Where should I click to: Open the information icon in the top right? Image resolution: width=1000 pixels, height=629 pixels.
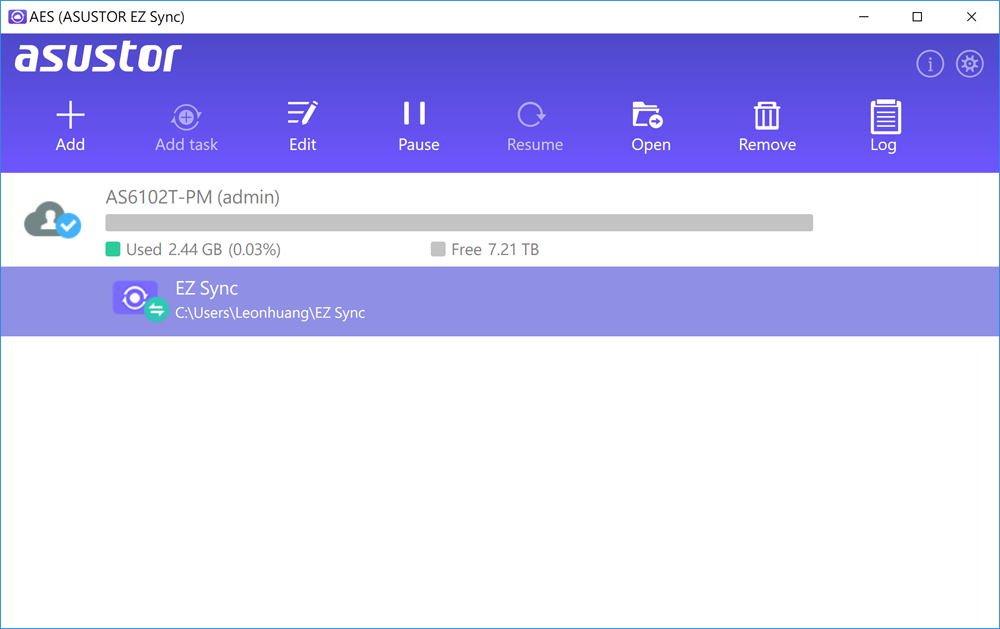pyautogui.click(x=929, y=63)
